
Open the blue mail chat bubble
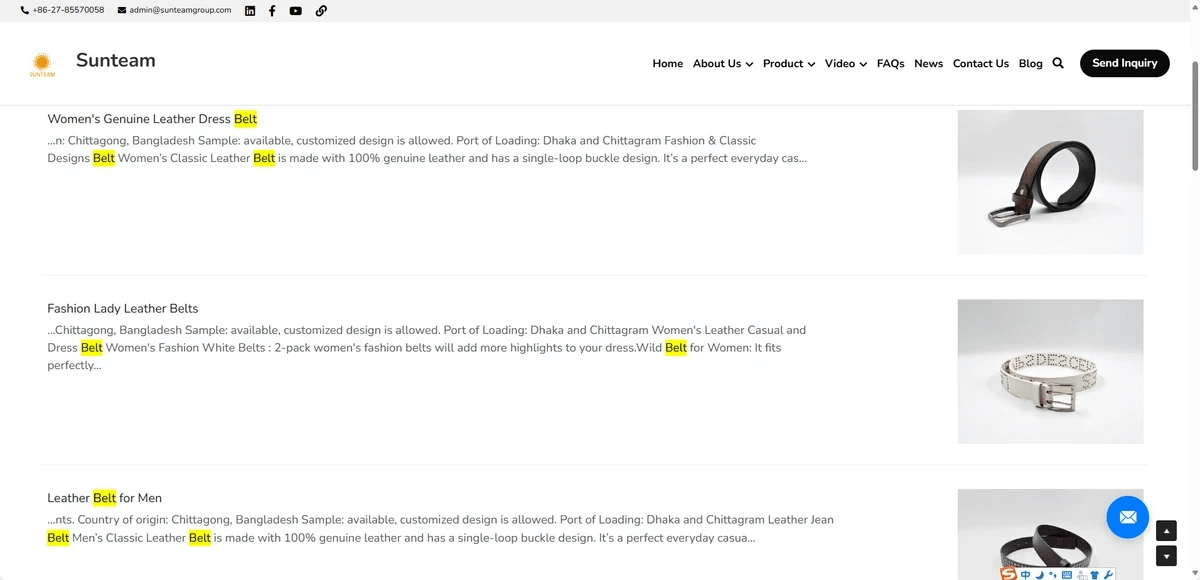(1128, 517)
